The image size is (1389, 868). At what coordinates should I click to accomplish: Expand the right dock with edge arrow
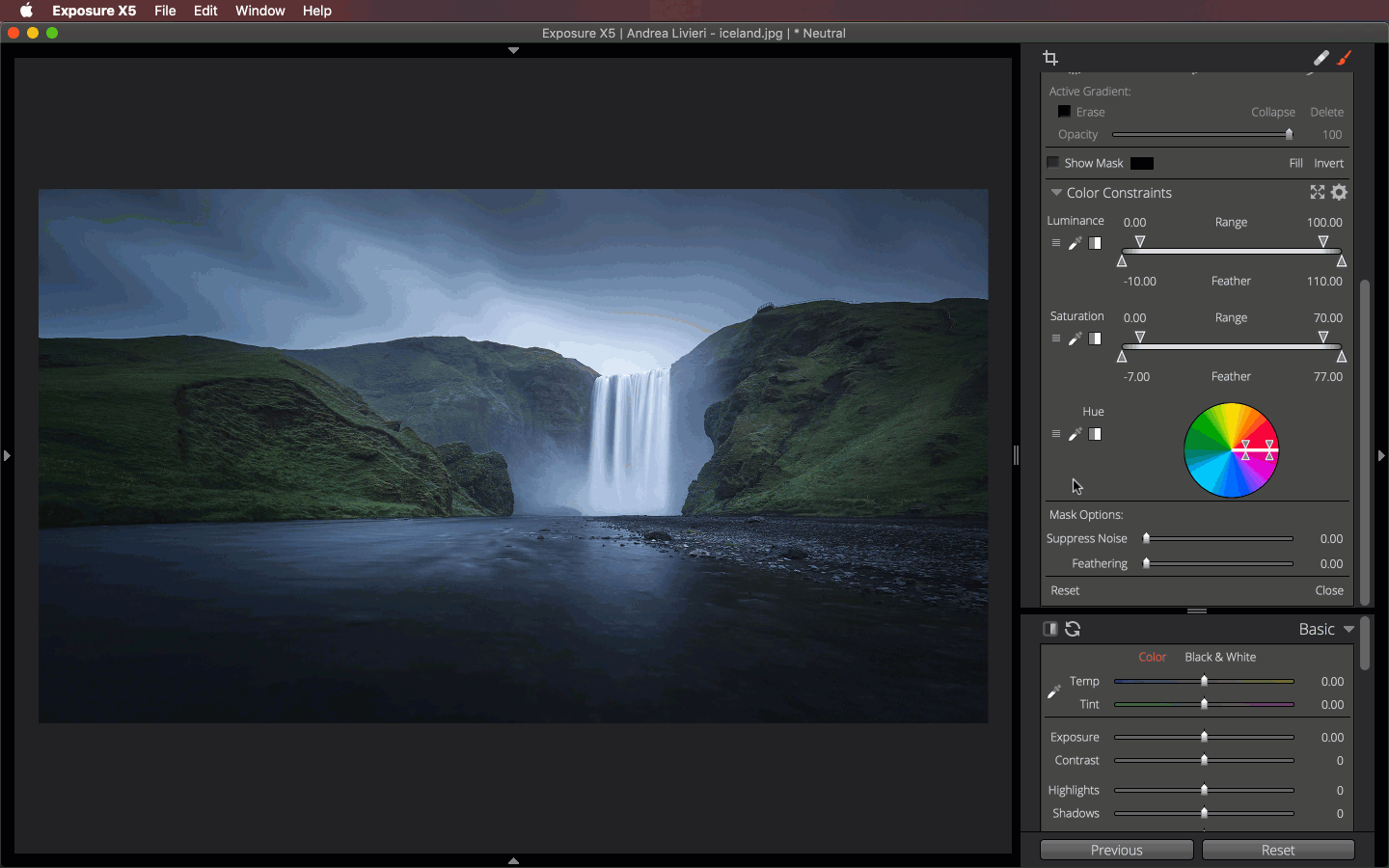1381,455
